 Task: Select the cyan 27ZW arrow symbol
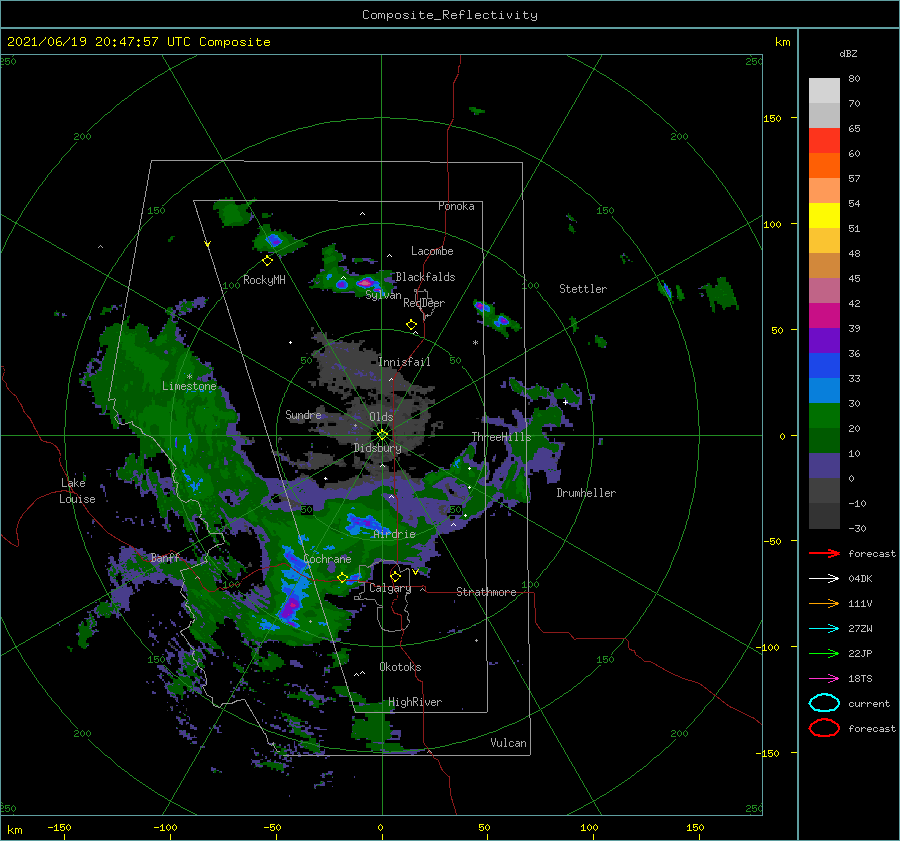824,629
